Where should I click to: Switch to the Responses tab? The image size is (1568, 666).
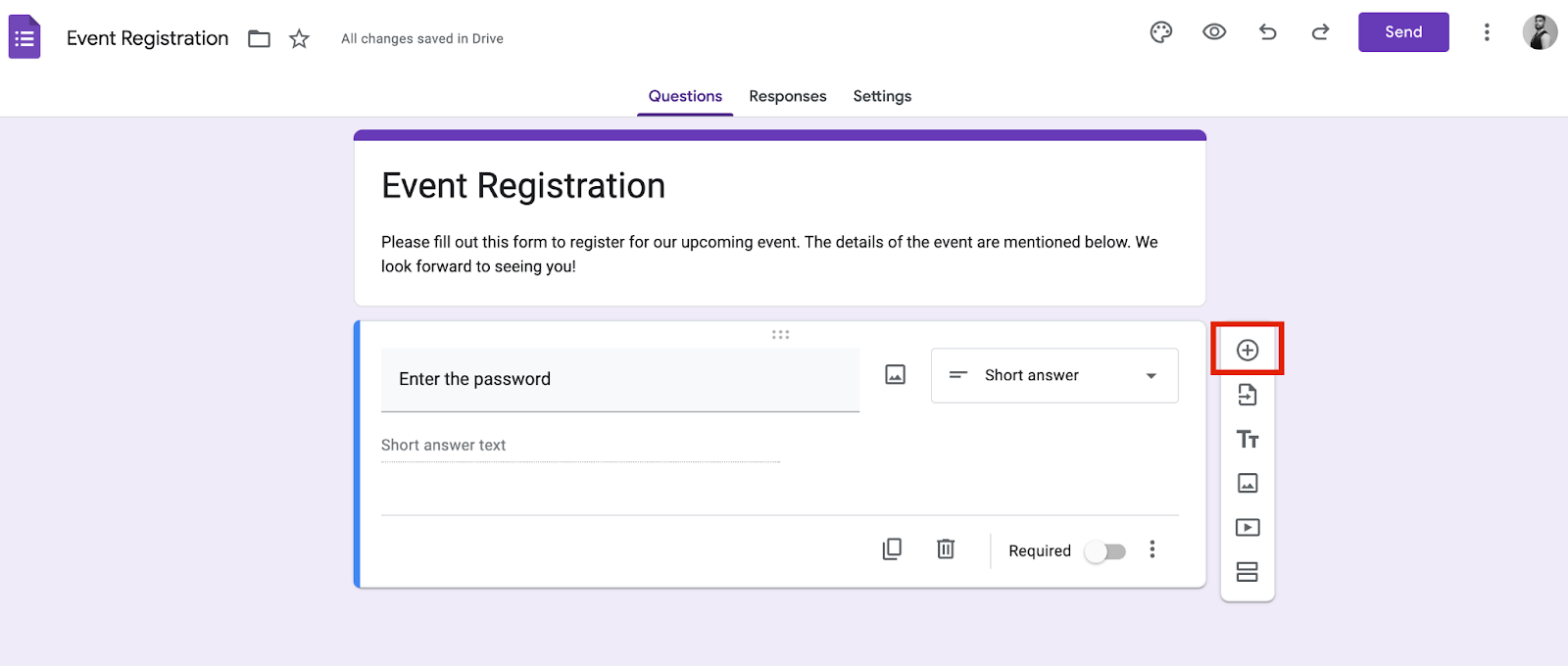(788, 96)
